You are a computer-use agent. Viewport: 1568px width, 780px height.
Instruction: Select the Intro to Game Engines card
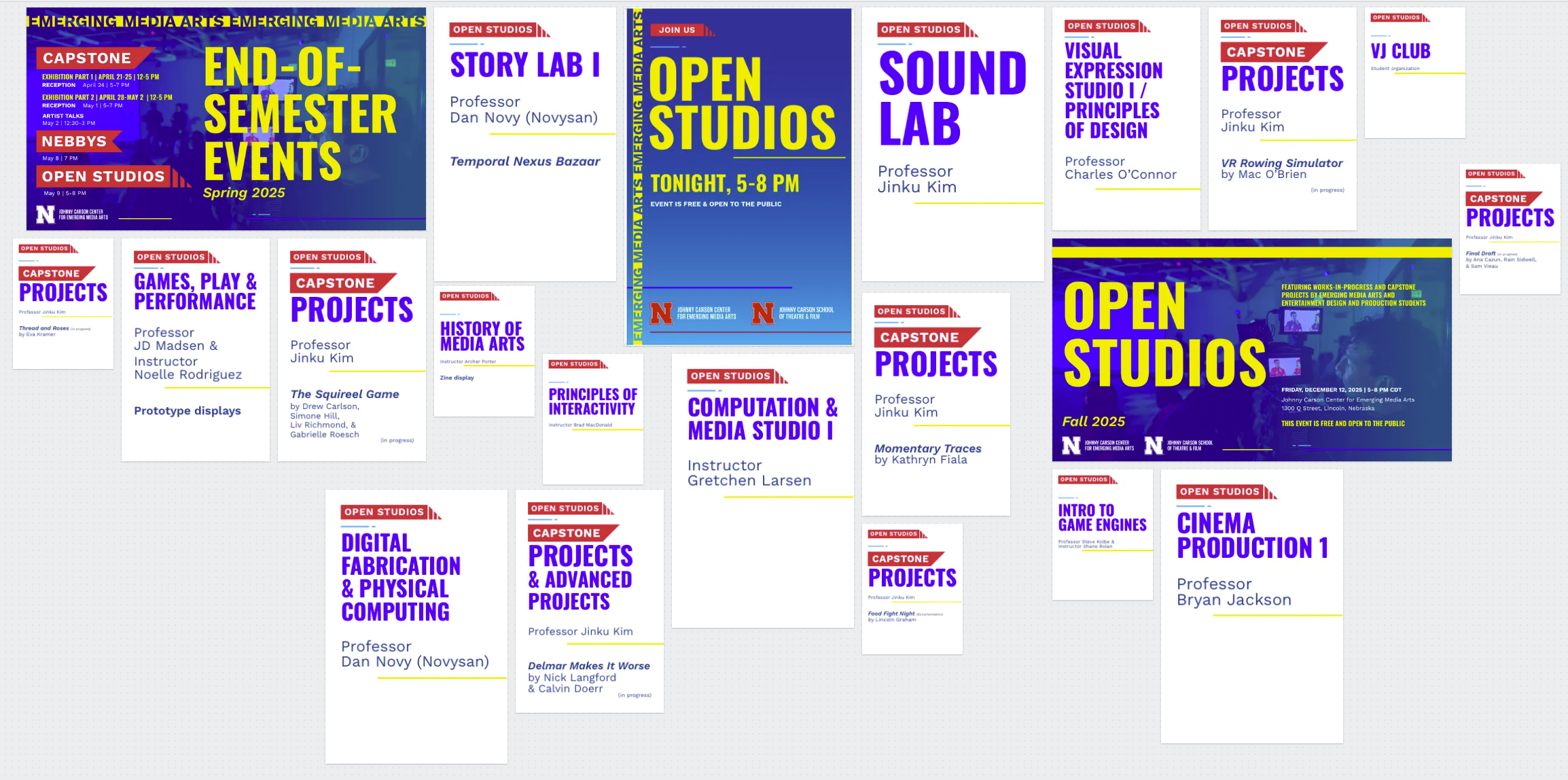coord(1102,535)
